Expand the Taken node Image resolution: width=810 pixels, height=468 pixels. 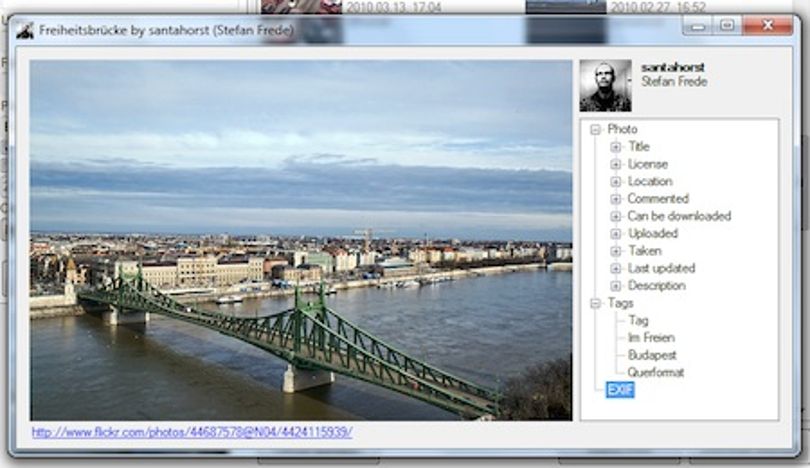point(615,251)
